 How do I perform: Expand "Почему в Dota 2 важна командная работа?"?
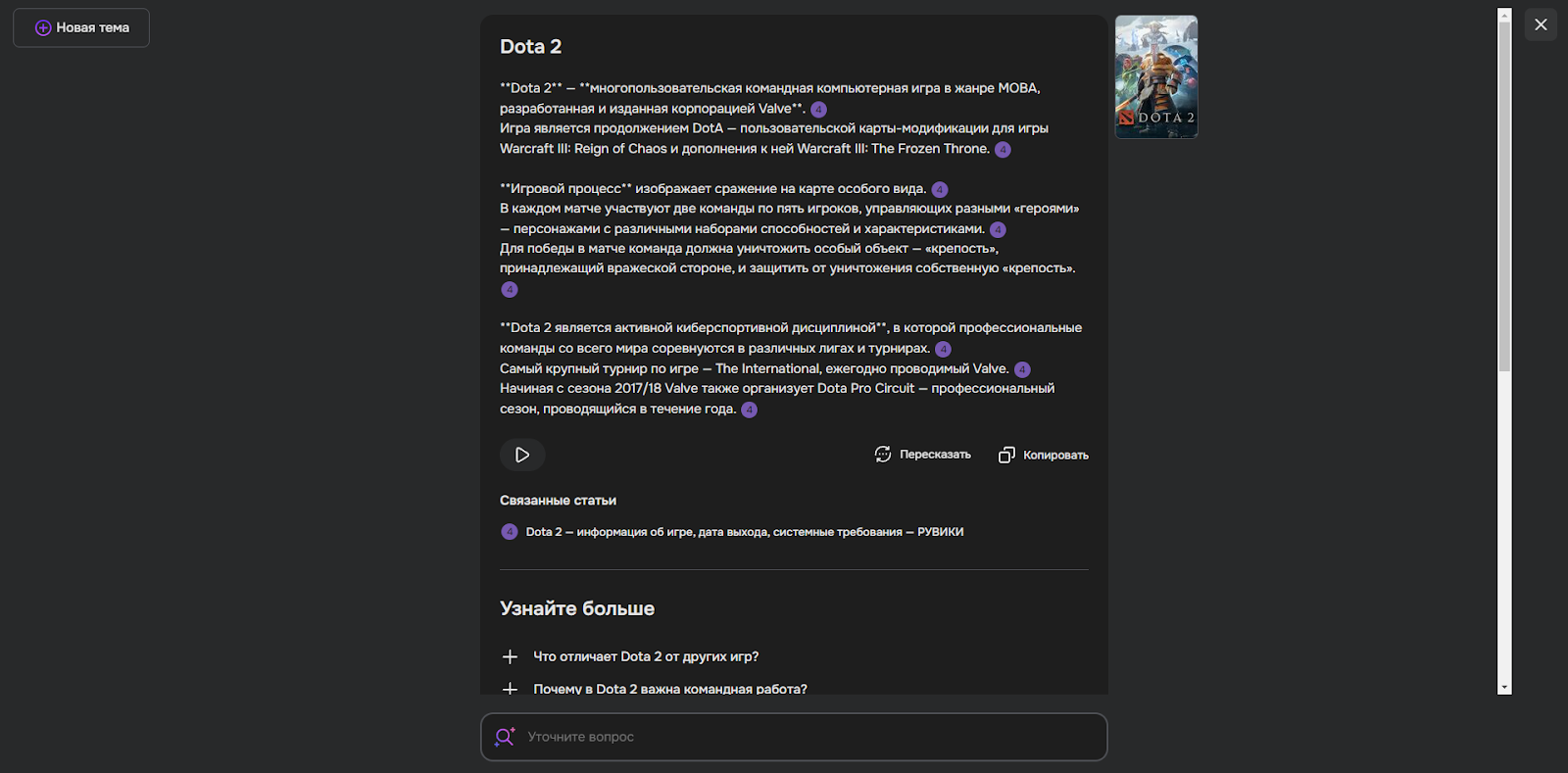pyautogui.click(x=510, y=689)
